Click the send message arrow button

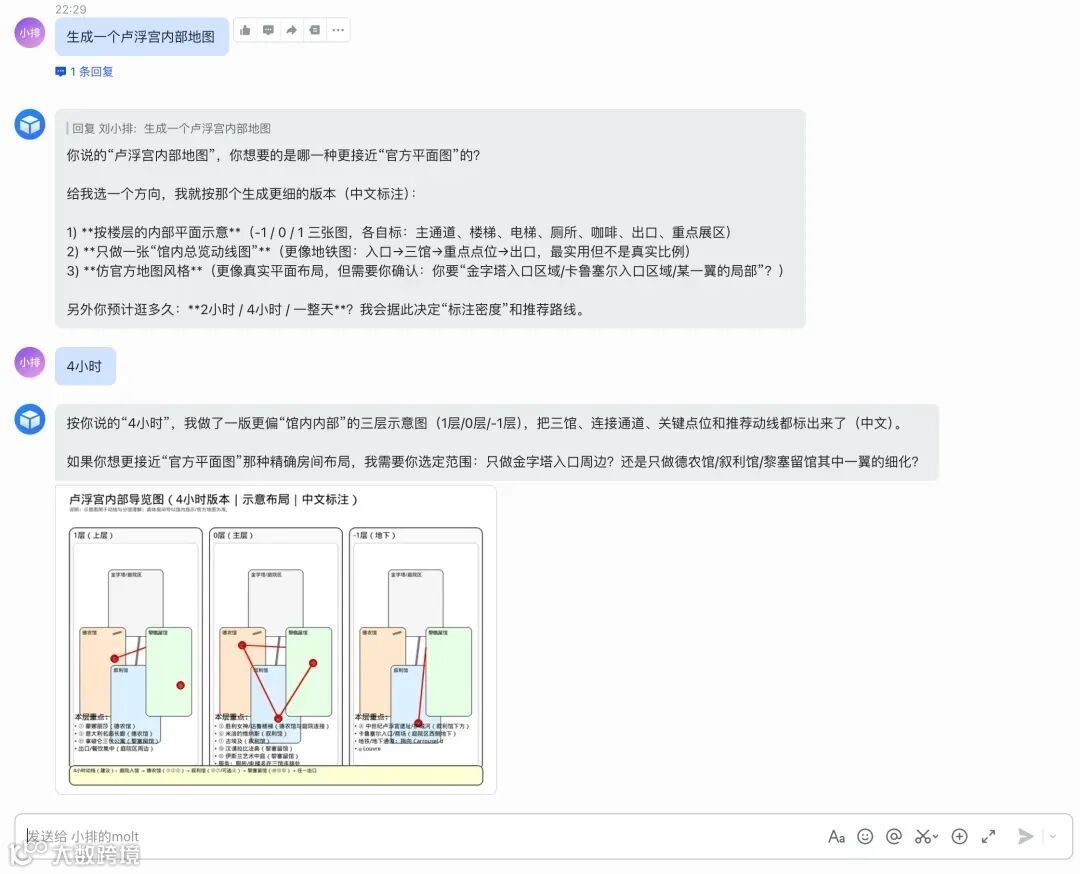point(1026,836)
